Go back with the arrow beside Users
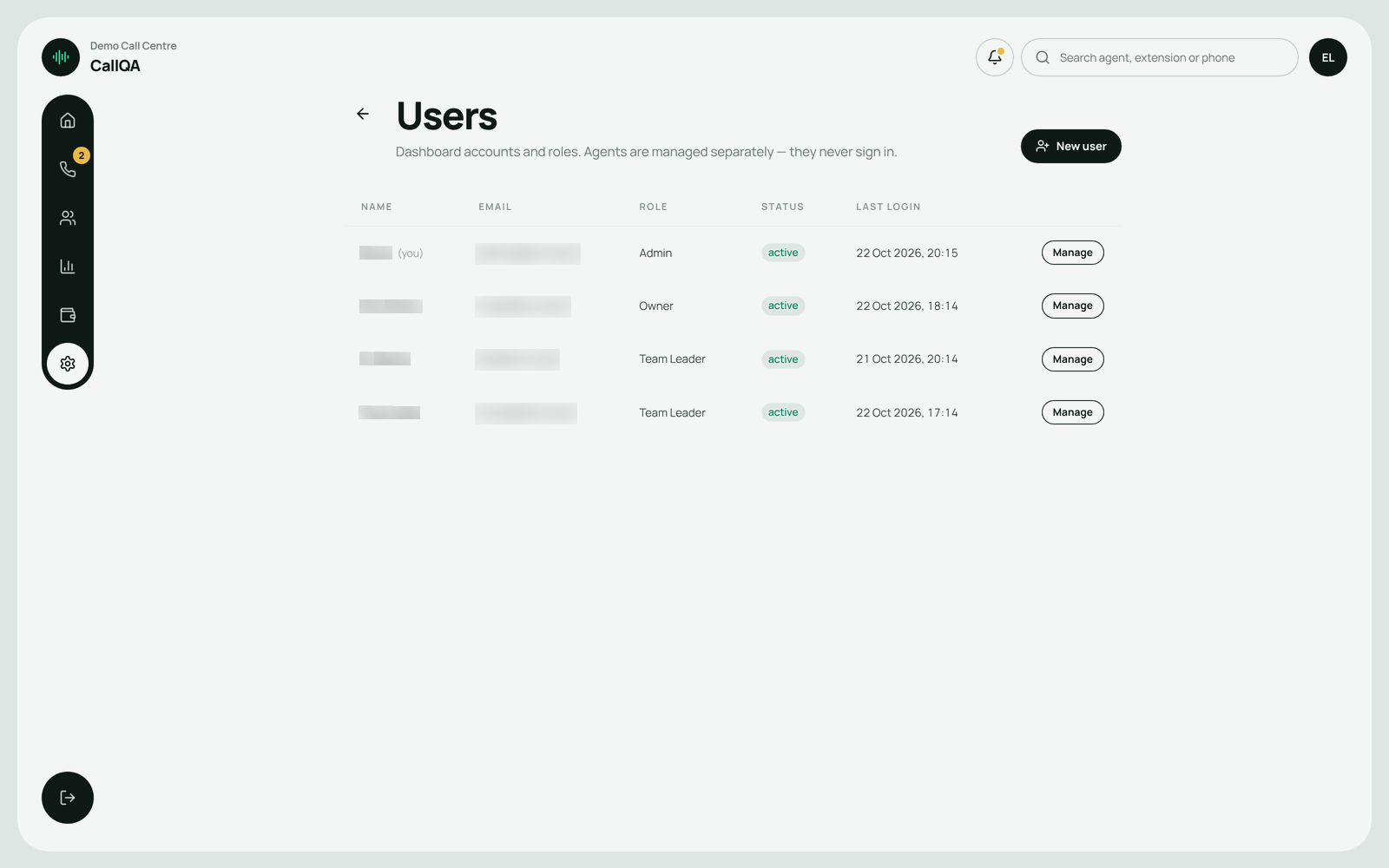1389x868 pixels. (x=363, y=114)
